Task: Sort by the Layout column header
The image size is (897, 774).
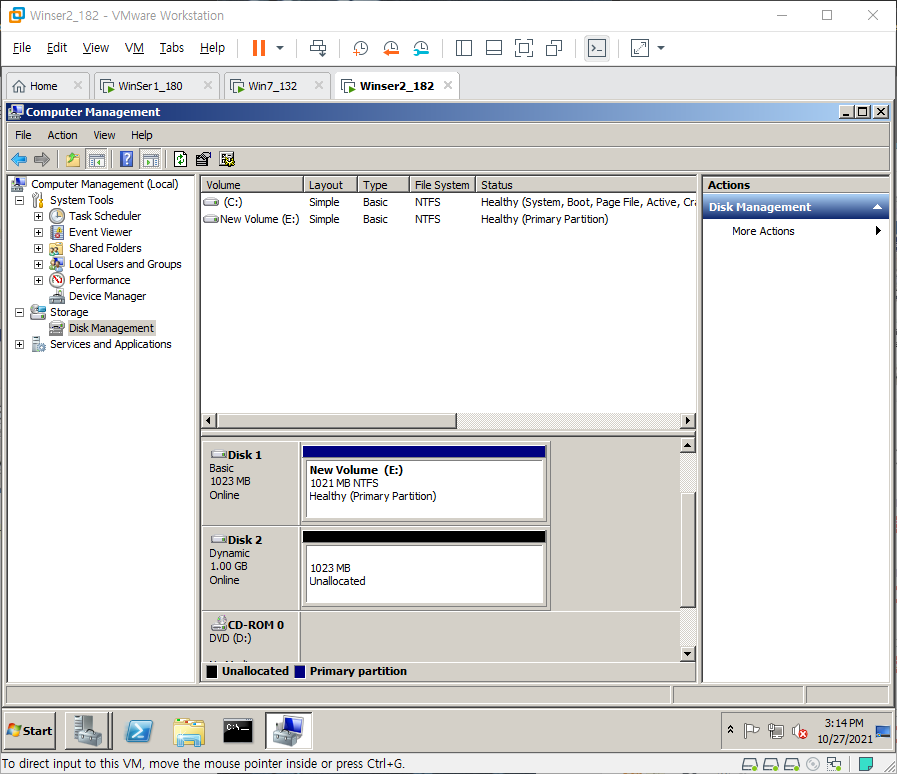Action: coord(331,185)
